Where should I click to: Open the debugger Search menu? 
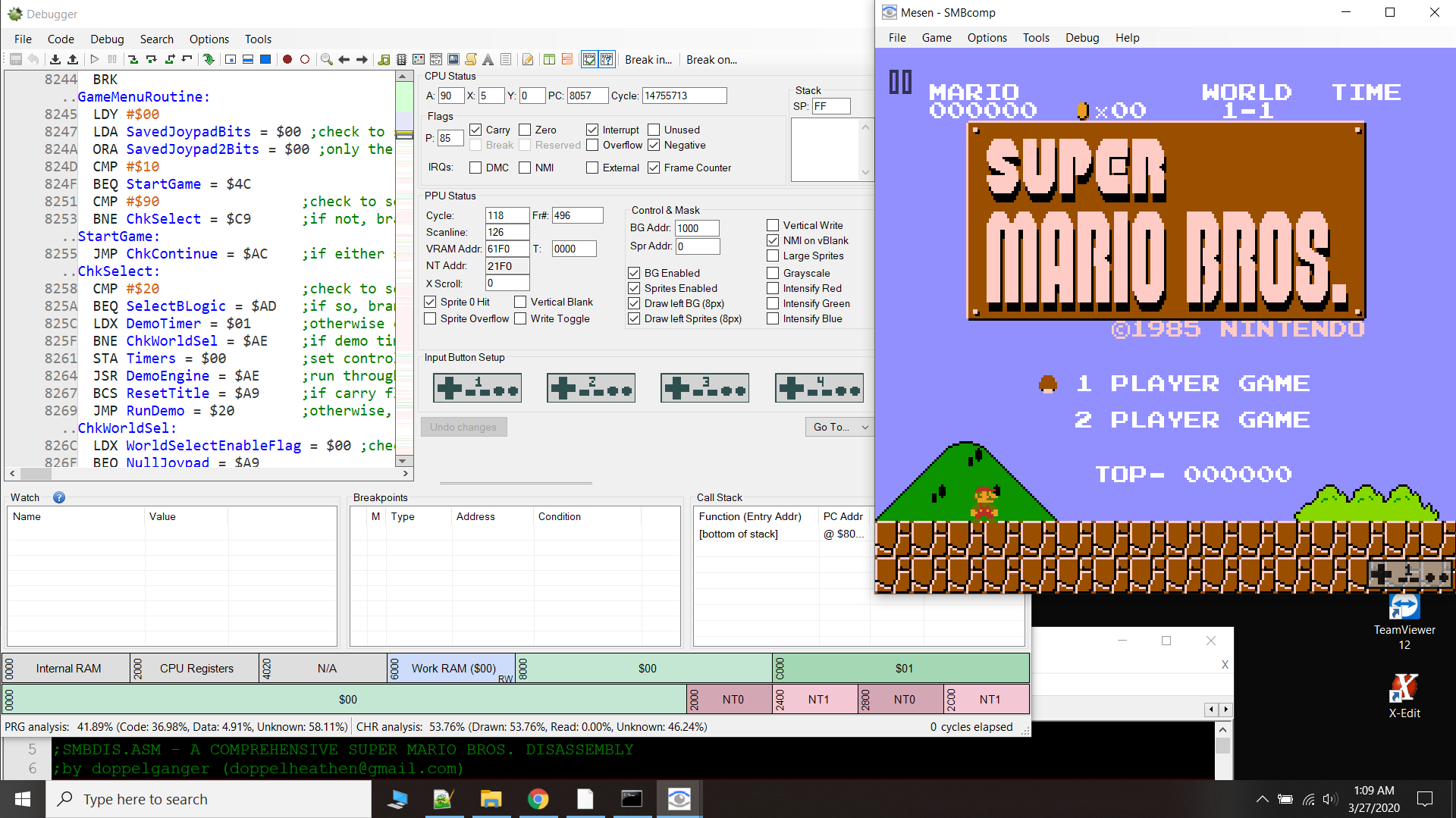pyautogui.click(x=156, y=39)
